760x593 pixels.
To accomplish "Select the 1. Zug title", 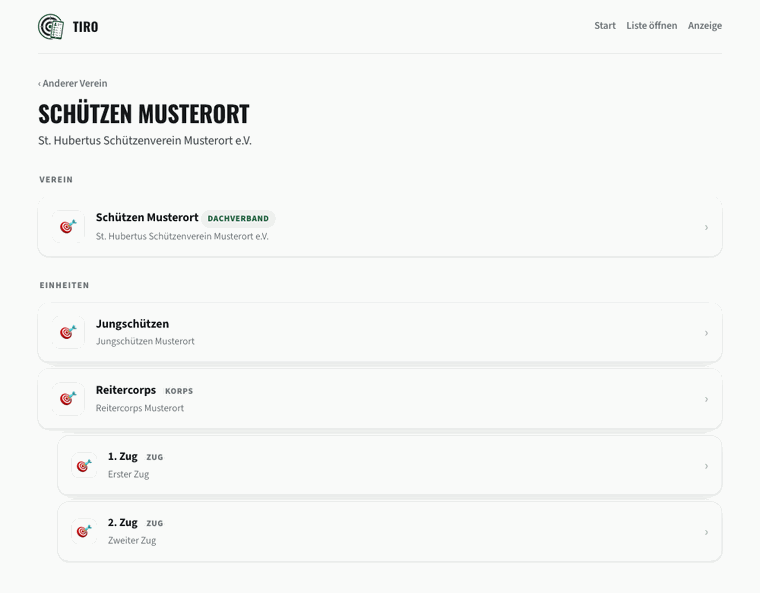I will (123, 456).
